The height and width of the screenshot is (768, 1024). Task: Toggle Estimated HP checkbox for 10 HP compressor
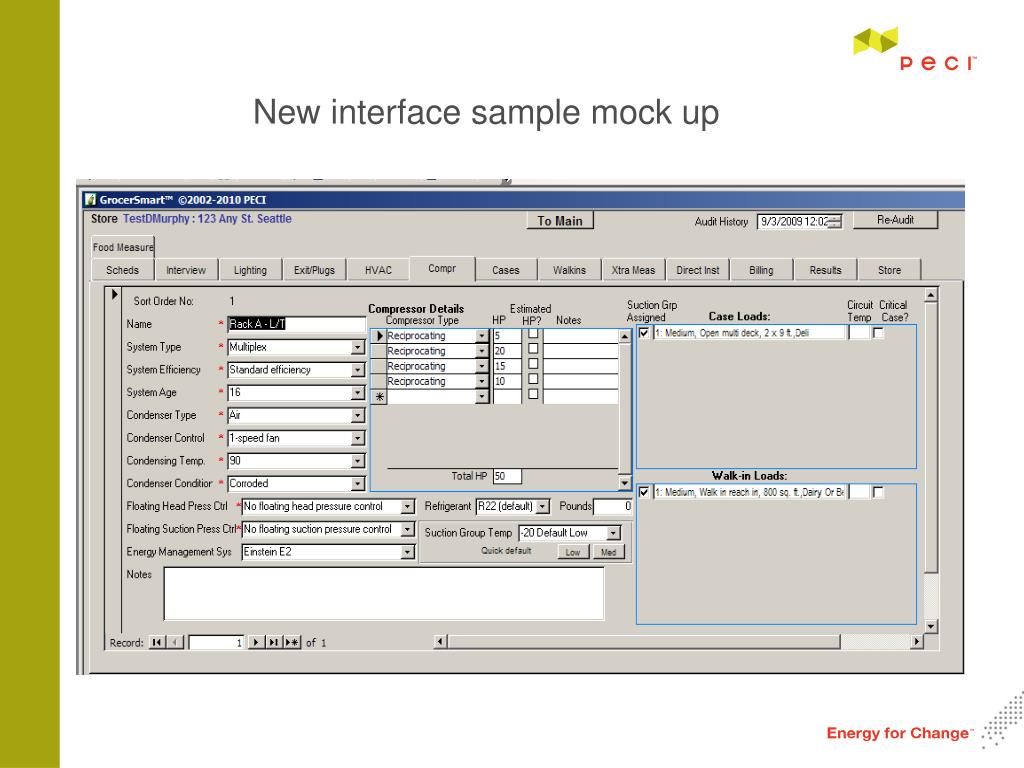[x=534, y=379]
